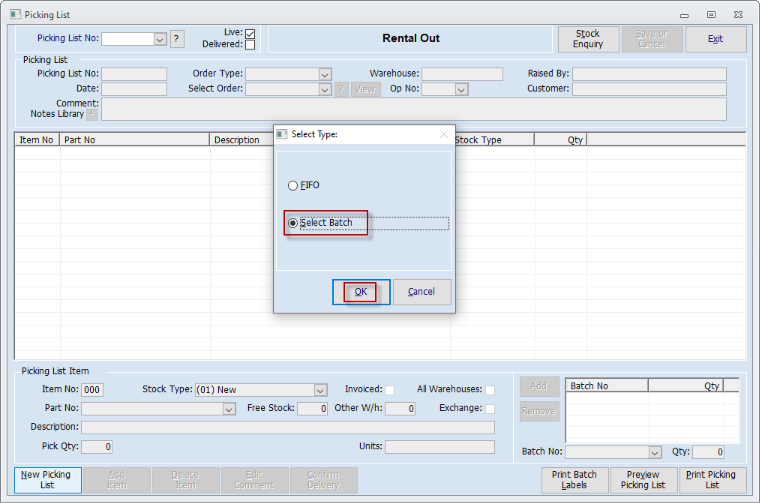Click the Print Picking List button

pyautogui.click(x=712, y=480)
